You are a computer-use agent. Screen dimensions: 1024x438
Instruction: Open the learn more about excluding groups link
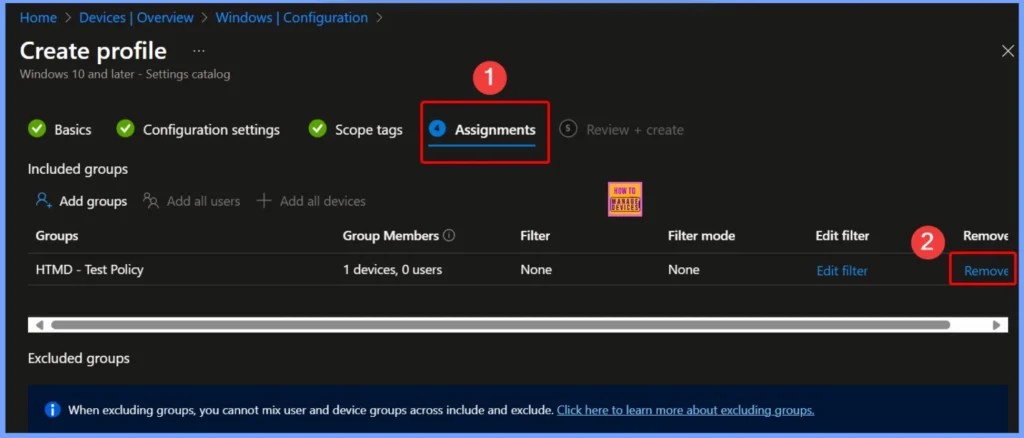tap(685, 410)
